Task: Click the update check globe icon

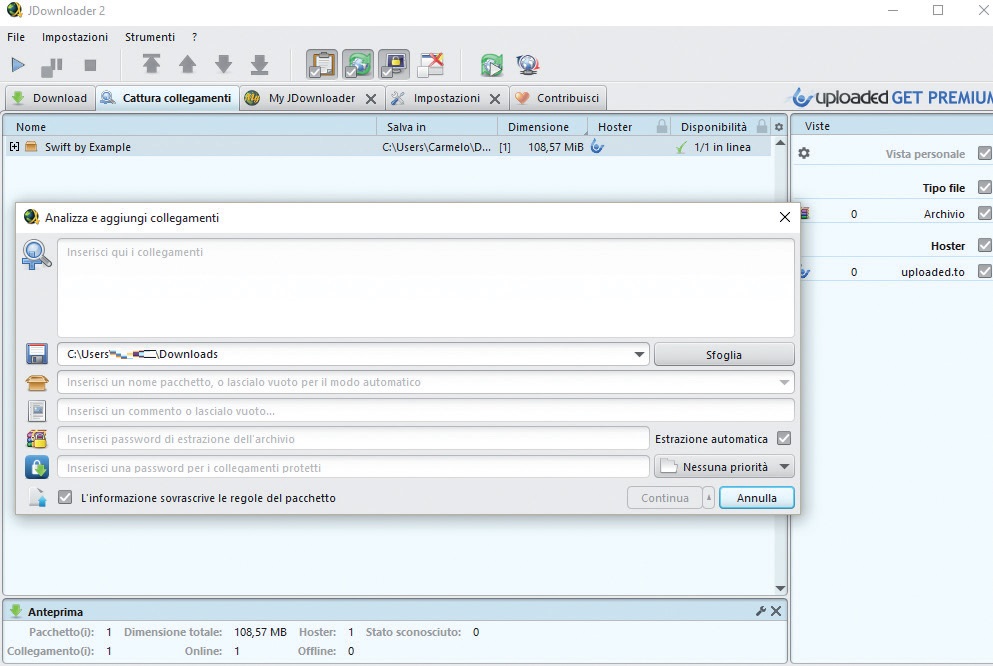Action: click(x=528, y=65)
